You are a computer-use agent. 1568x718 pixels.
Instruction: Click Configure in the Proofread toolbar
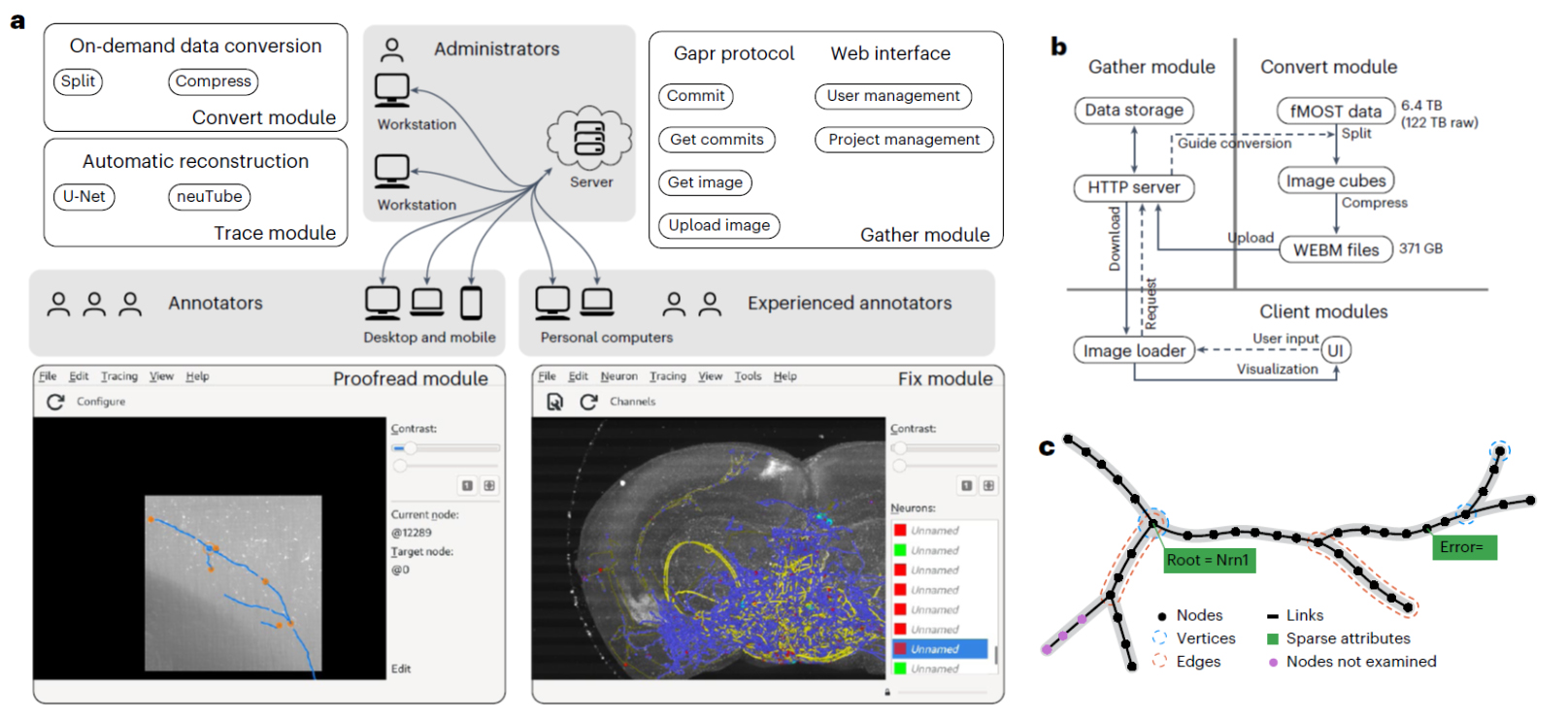[x=101, y=402]
